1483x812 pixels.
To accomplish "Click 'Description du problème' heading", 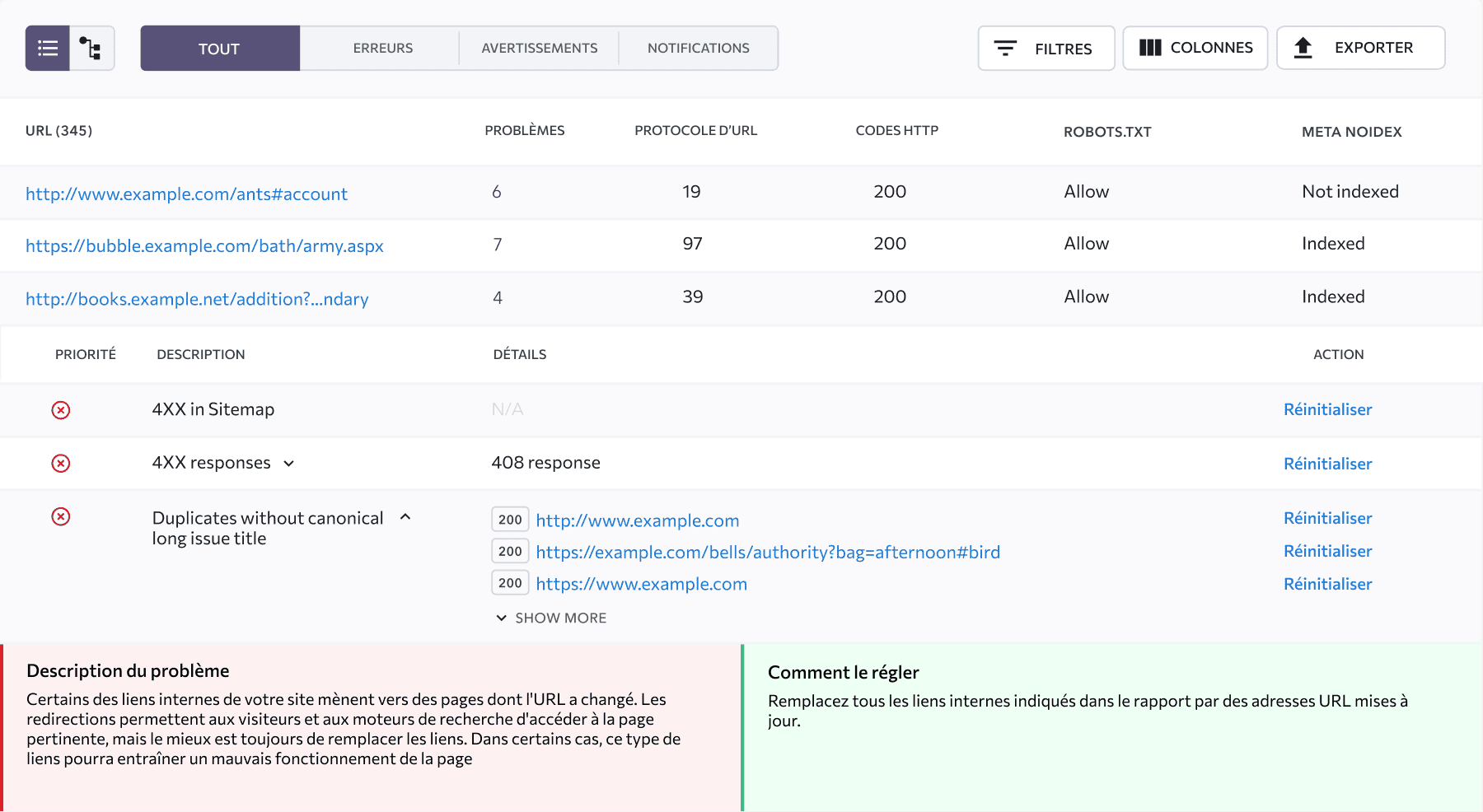I will (128, 670).
